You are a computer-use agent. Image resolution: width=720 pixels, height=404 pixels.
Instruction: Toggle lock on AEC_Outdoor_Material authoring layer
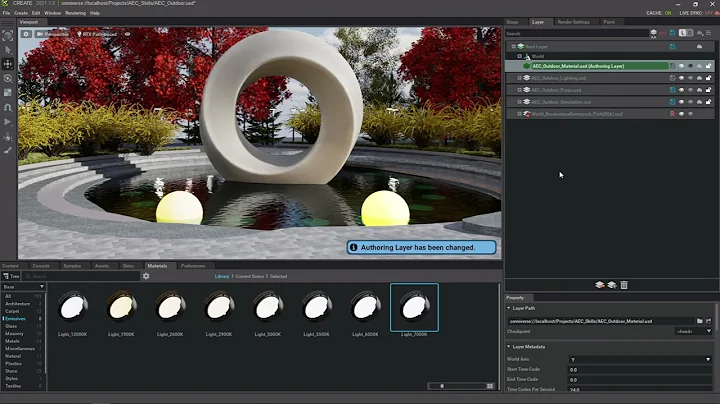pyautogui.click(x=709, y=66)
